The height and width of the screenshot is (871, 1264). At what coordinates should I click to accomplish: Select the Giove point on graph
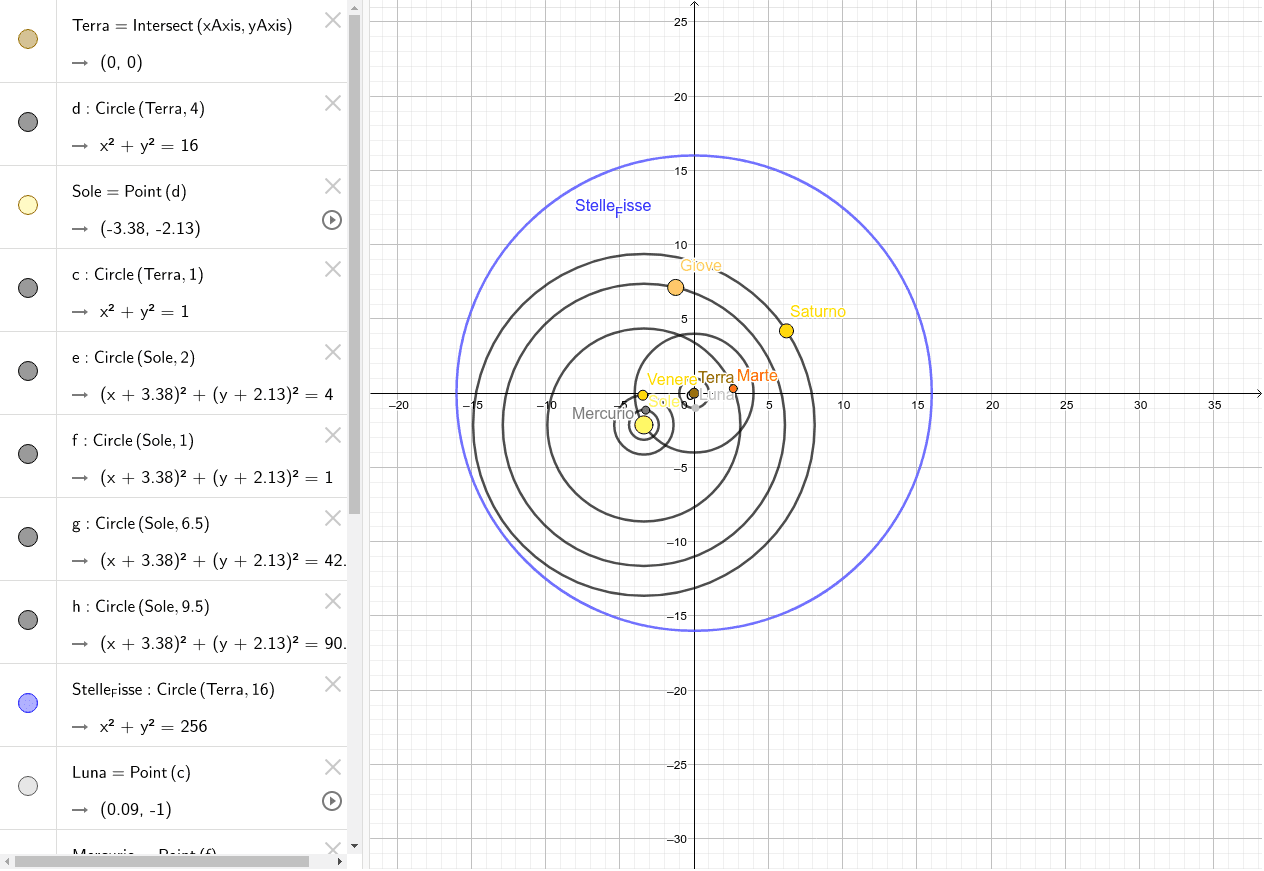coord(675,288)
